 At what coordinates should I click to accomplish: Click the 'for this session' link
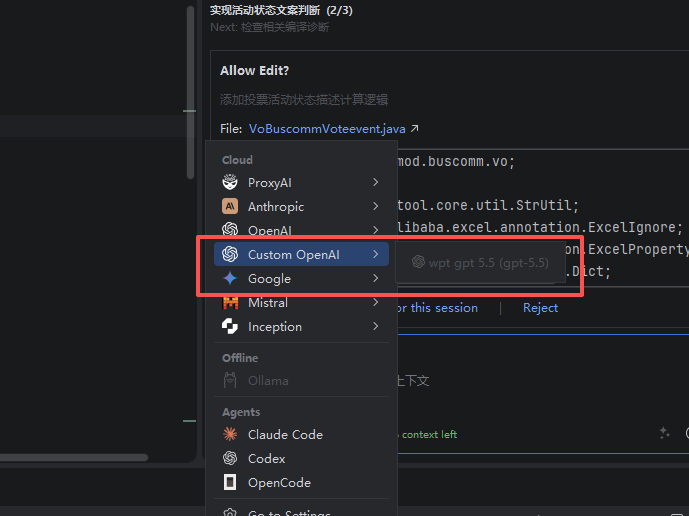[438, 308]
